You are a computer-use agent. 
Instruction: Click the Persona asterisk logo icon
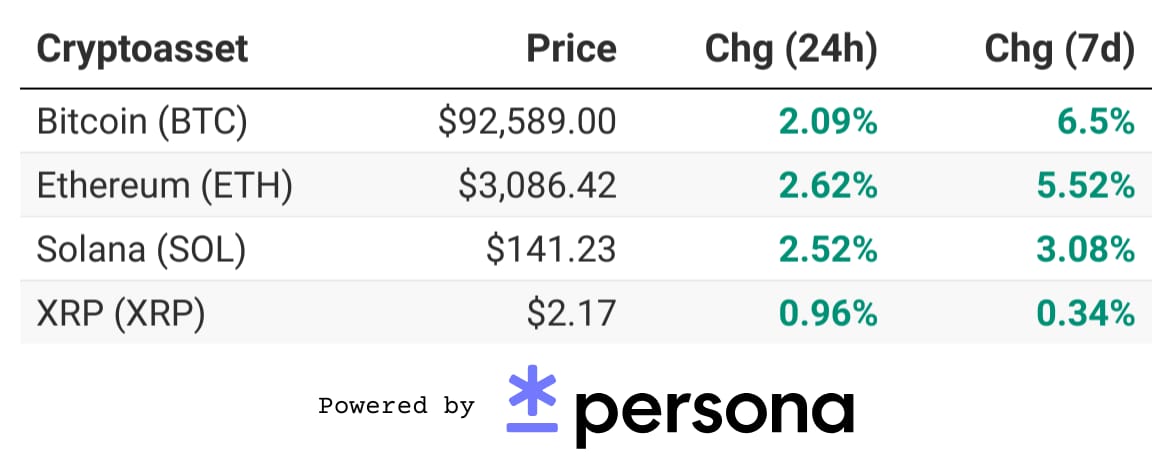(532, 398)
